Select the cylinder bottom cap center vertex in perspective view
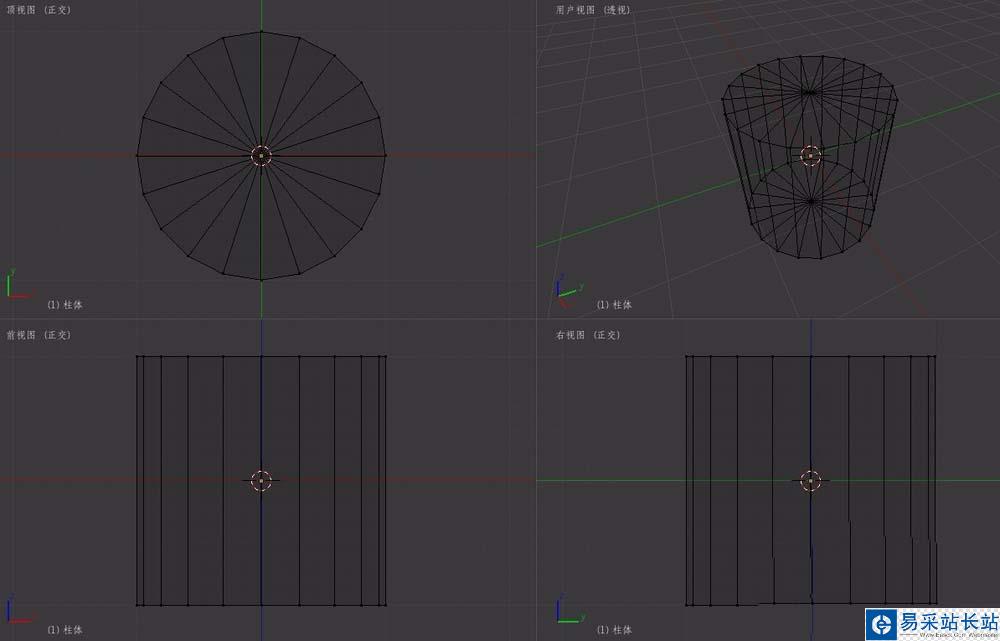The height and width of the screenshot is (641, 1000). [811, 200]
